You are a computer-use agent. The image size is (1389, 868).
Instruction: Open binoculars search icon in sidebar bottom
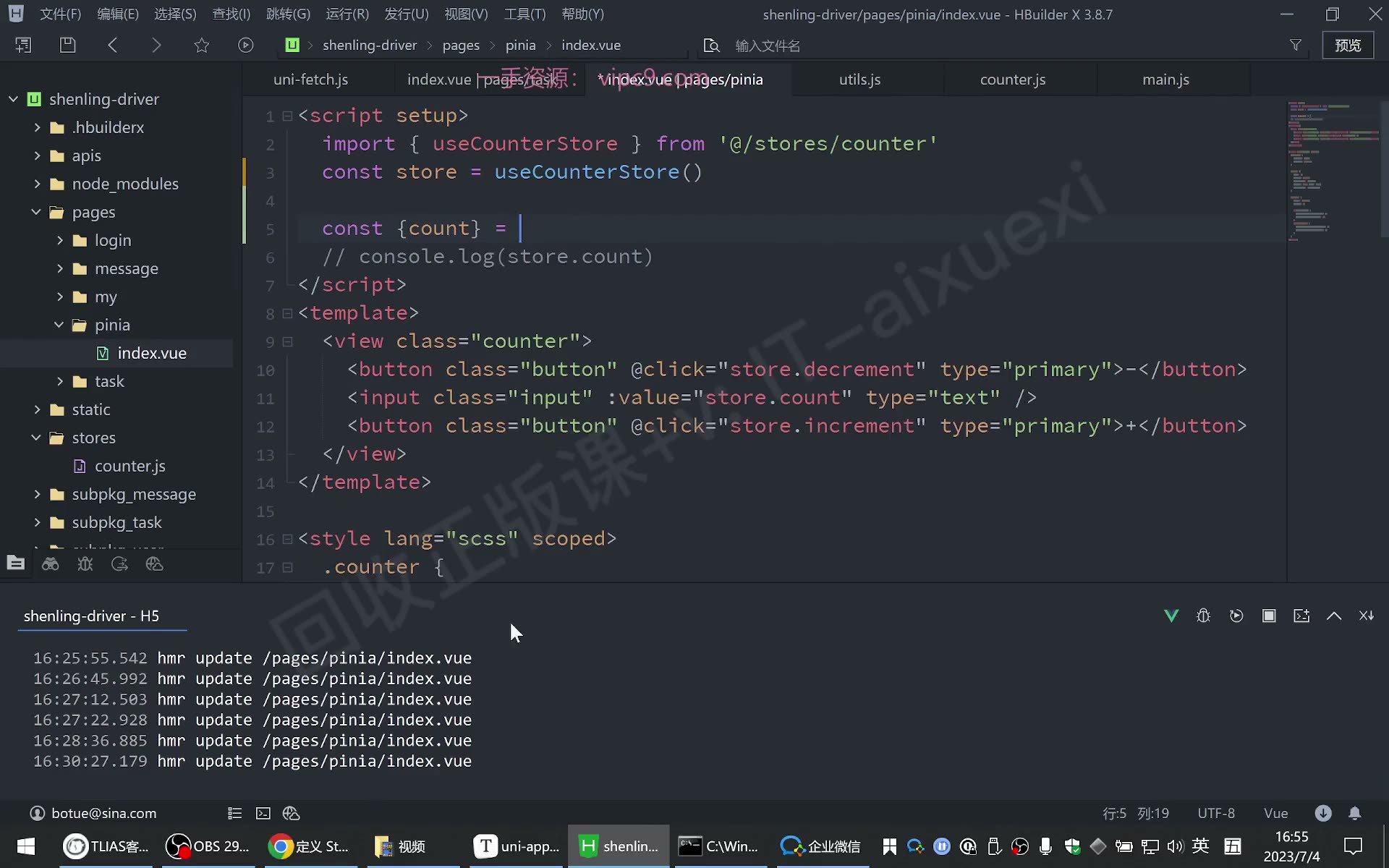coord(51,564)
